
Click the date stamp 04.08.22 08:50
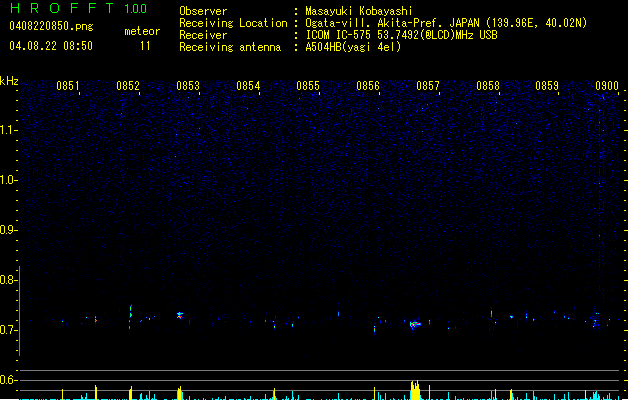point(51,46)
